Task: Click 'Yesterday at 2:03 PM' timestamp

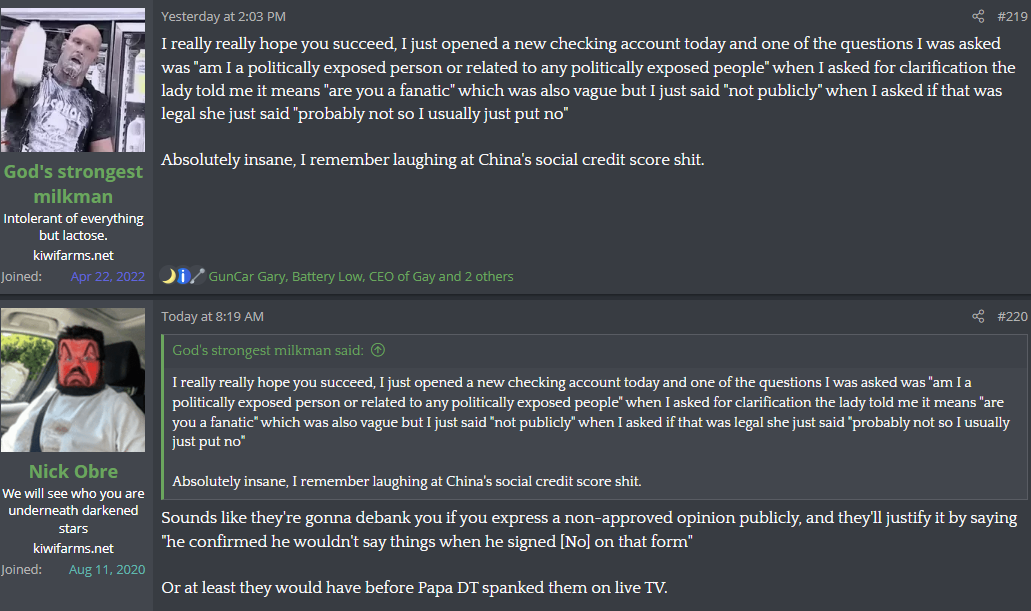Action: point(223,16)
